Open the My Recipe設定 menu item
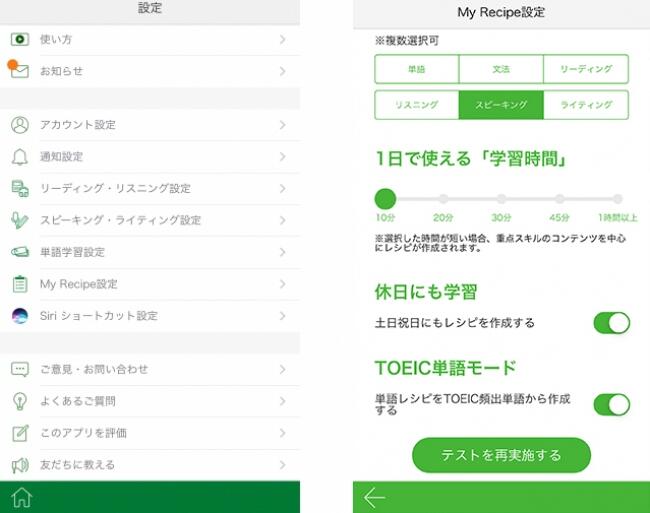Screen dimensions: 650x513 click(x=79, y=284)
